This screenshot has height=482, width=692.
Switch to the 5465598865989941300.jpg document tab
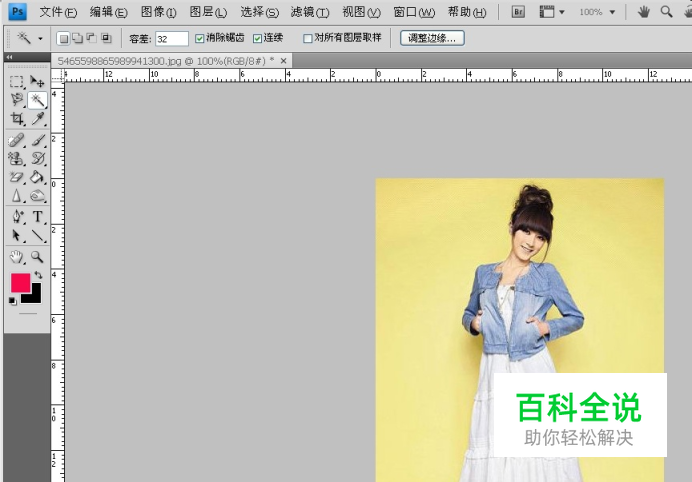pyautogui.click(x=166, y=61)
